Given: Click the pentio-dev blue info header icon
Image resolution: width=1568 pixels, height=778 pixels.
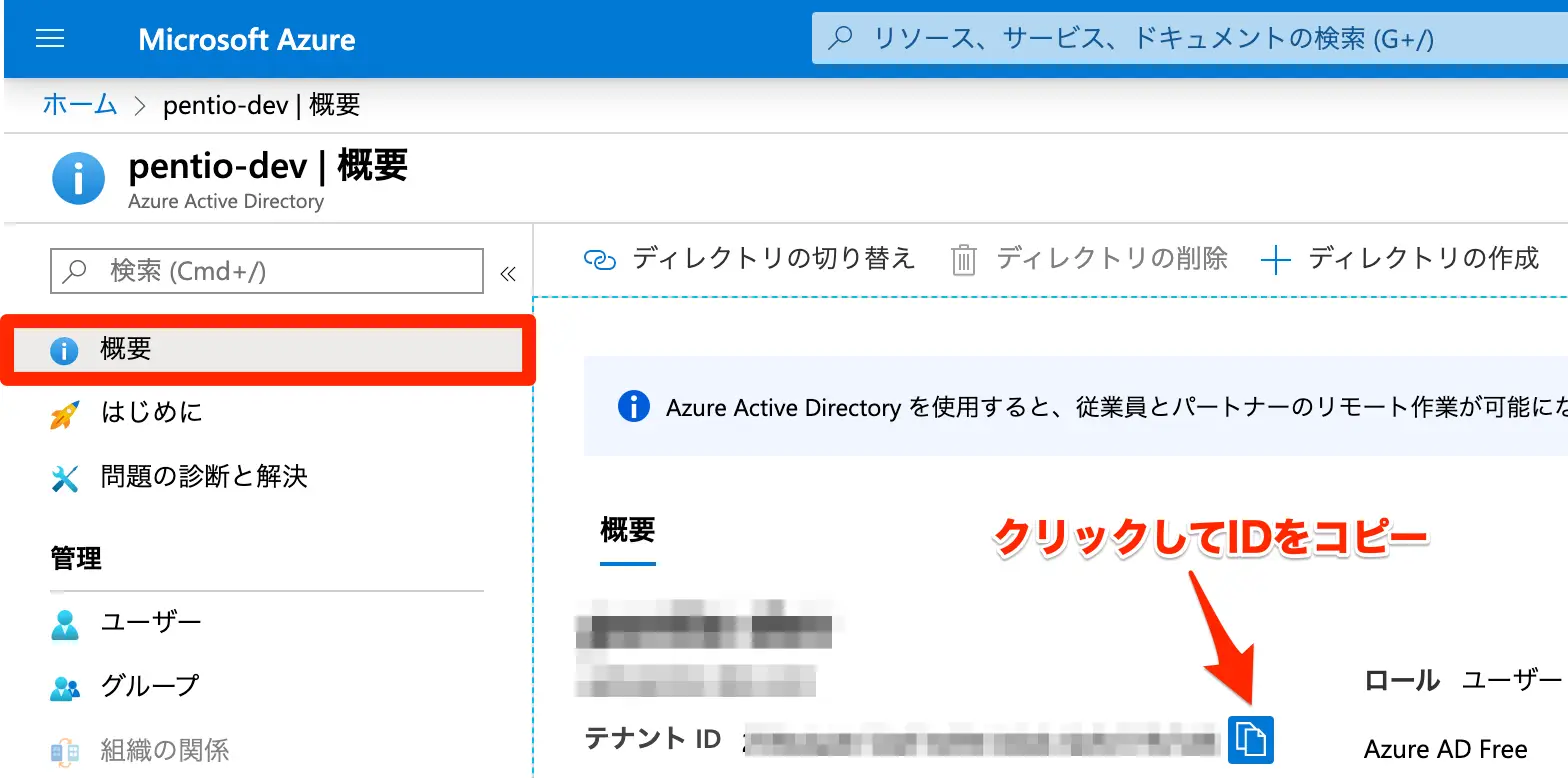Looking at the screenshot, I should click(x=78, y=178).
